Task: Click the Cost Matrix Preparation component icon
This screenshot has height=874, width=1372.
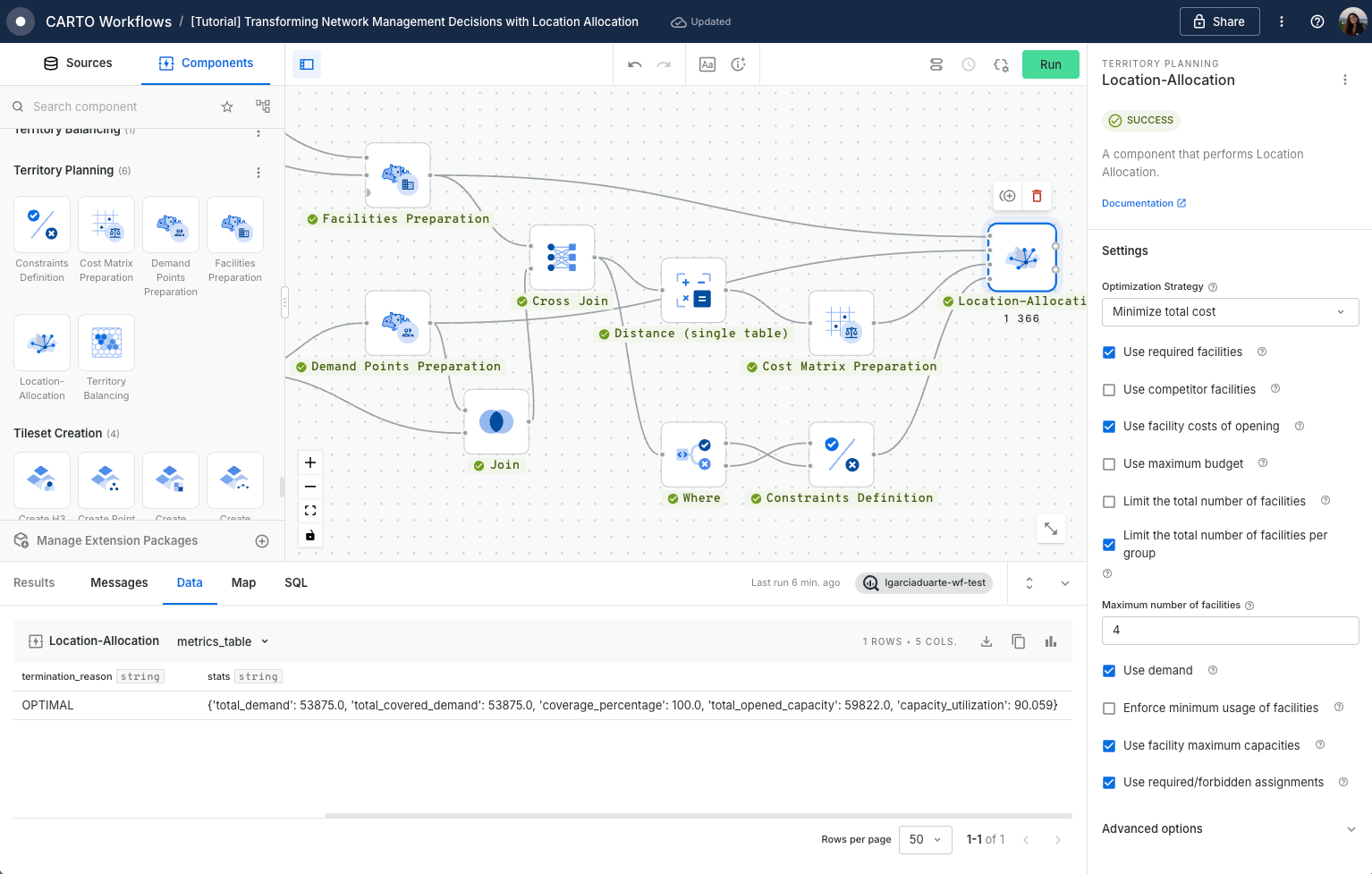Action: pyautogui.click(x=106, y=225)
